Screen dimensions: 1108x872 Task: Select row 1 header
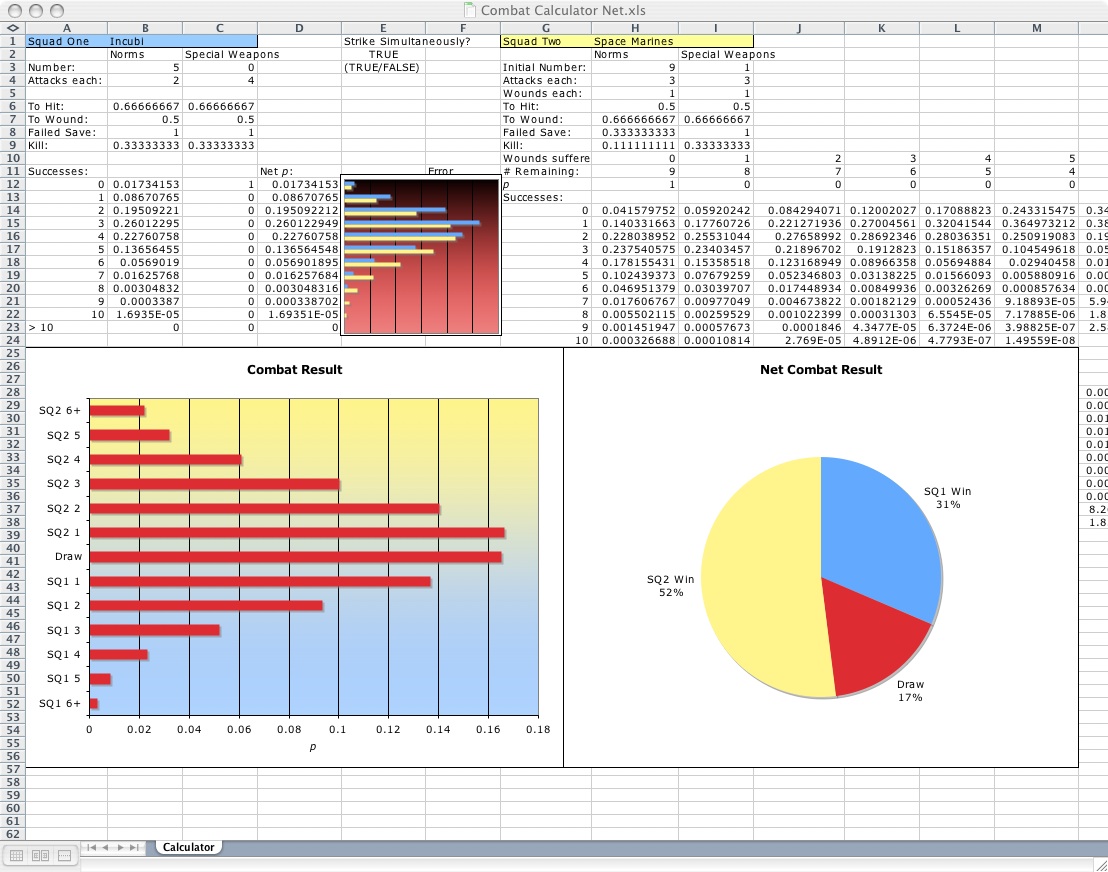click(x=12, y=41)
